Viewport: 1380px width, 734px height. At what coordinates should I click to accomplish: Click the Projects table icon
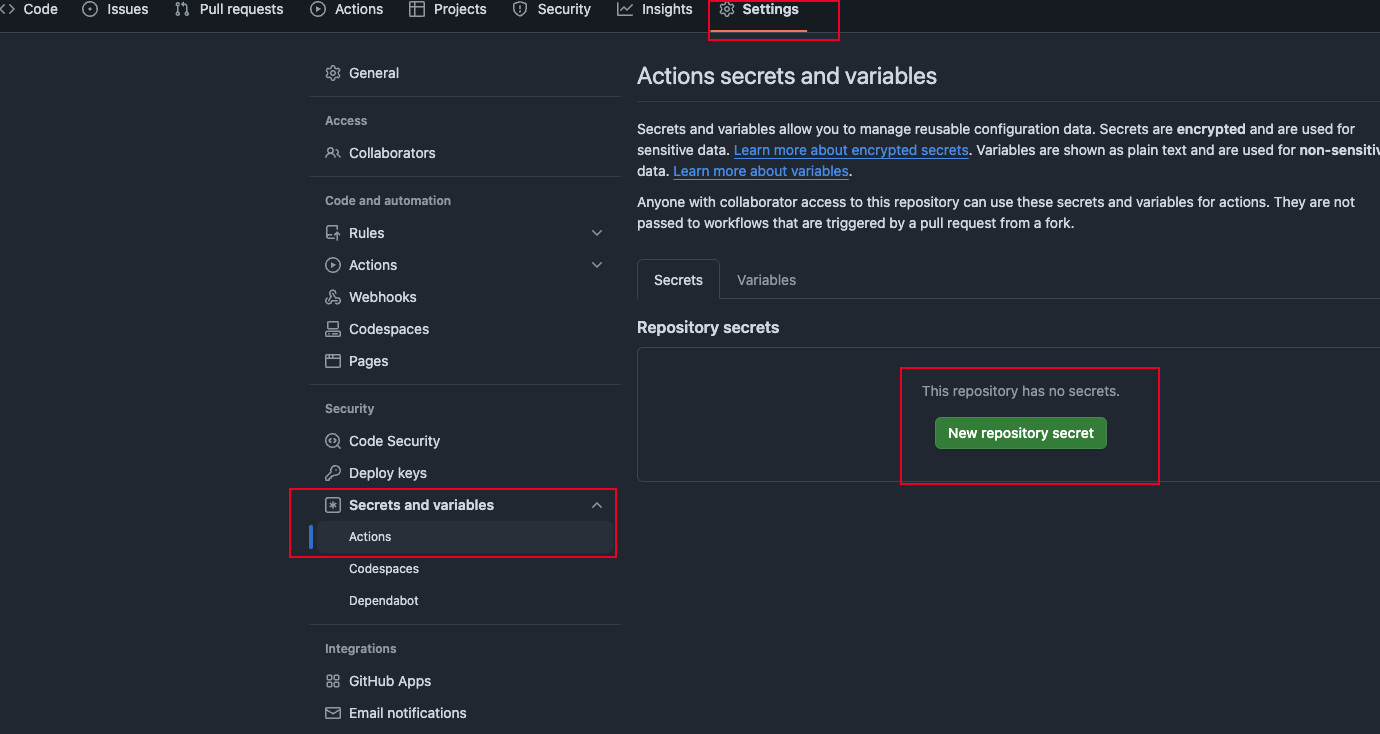click(417, 9)
